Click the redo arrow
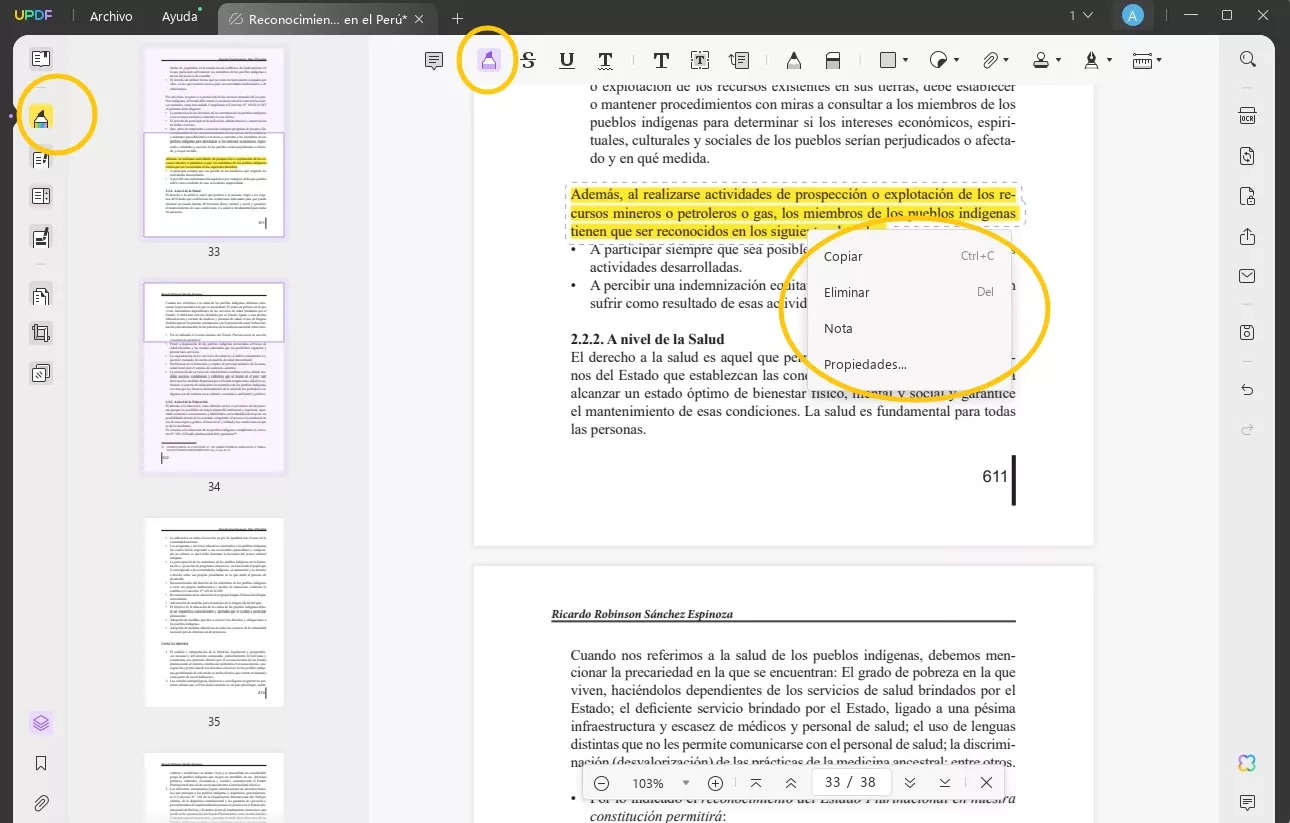 point(1247,430)
